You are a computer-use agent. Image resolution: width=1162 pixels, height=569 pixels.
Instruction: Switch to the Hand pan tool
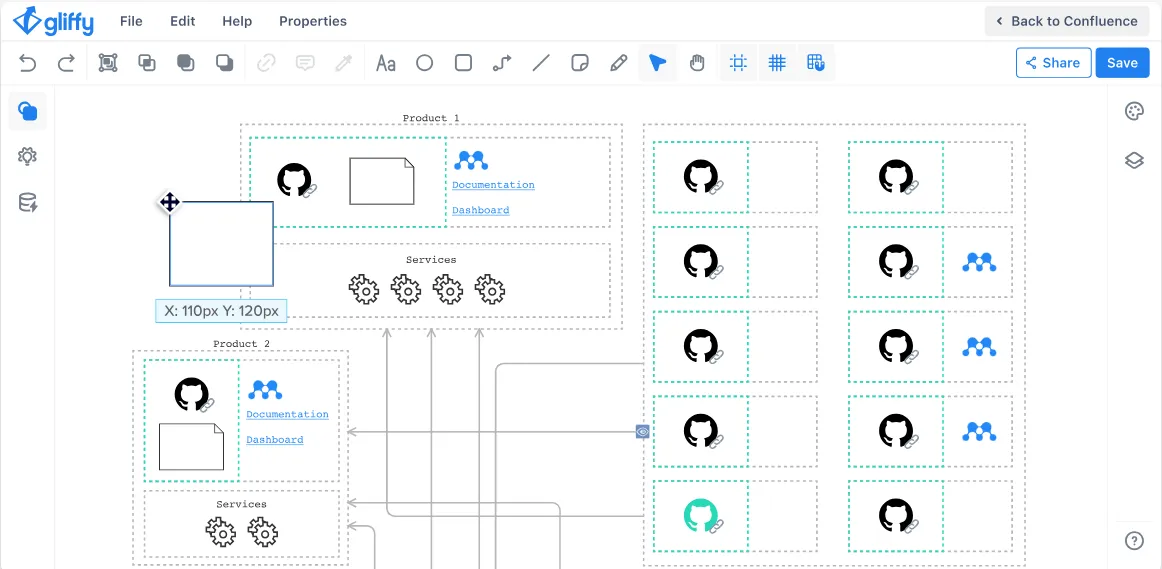(x=697, y=63)
